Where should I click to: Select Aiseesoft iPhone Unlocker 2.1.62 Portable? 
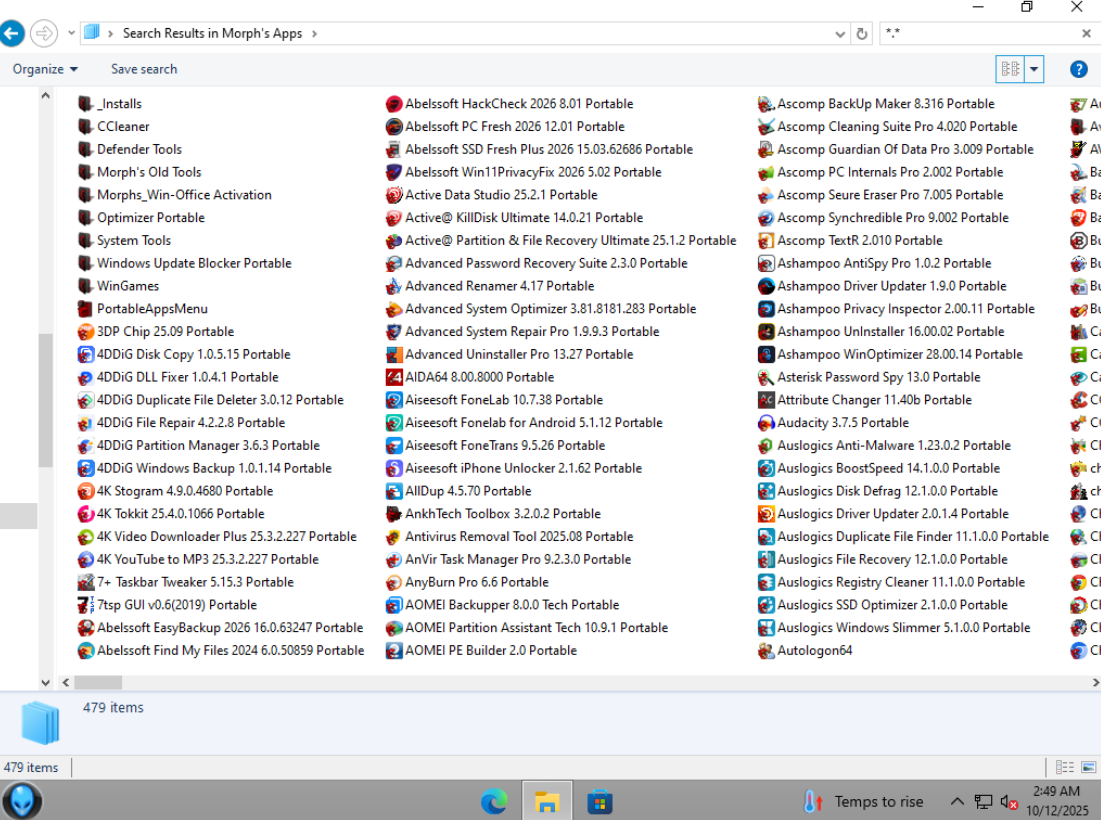514,468
